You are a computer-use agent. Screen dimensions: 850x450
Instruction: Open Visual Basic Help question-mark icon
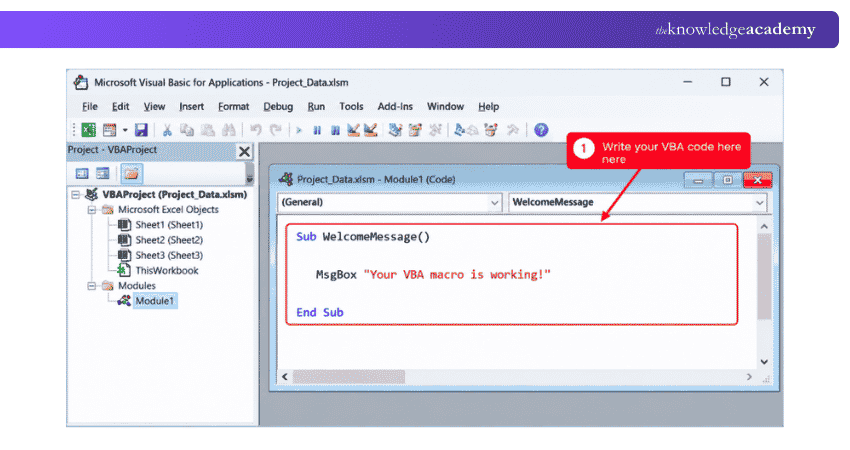coord(541,130)
